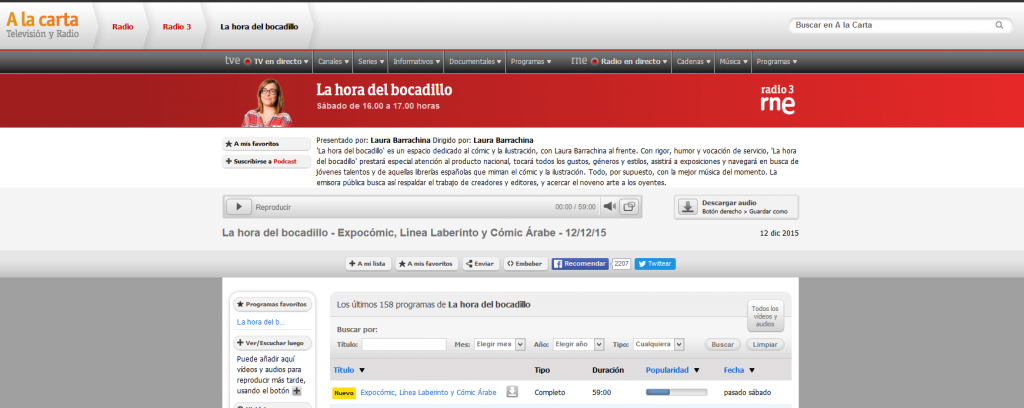
Task: Click the 59:00 duration cell
Action: (601, 392)
